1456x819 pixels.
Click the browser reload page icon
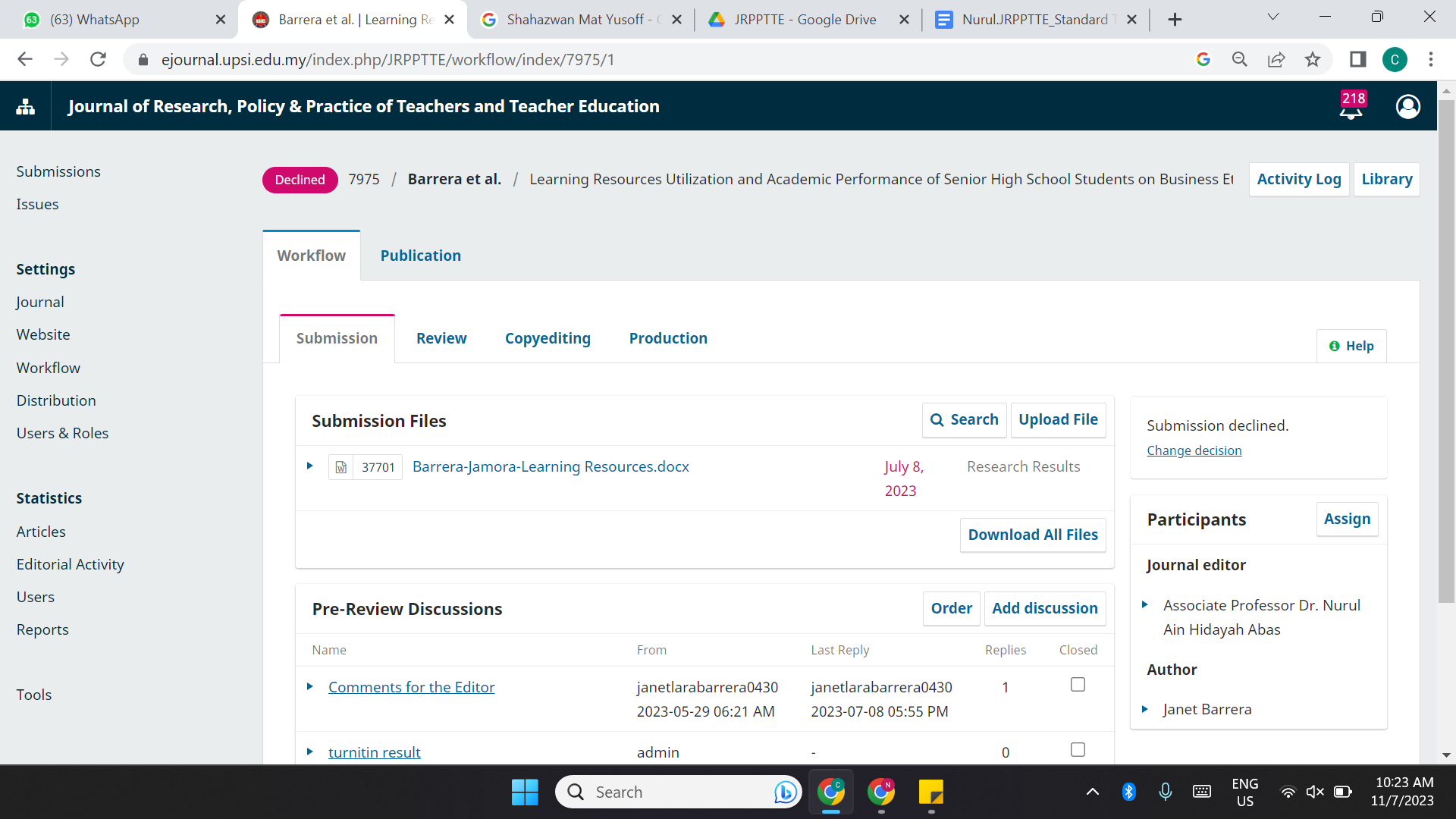coord(98,59)
